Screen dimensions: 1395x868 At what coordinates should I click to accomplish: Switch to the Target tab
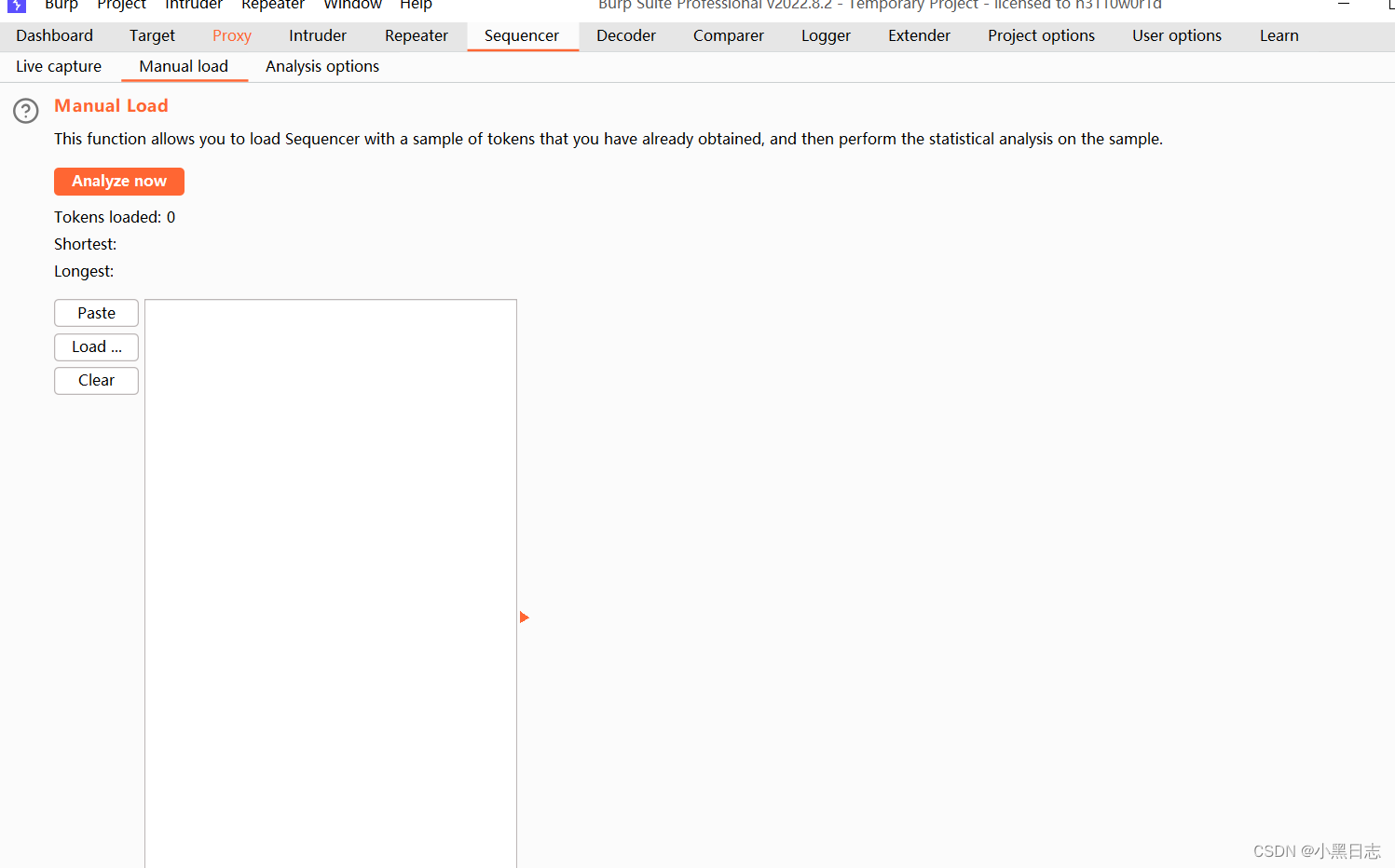point(152,35)
